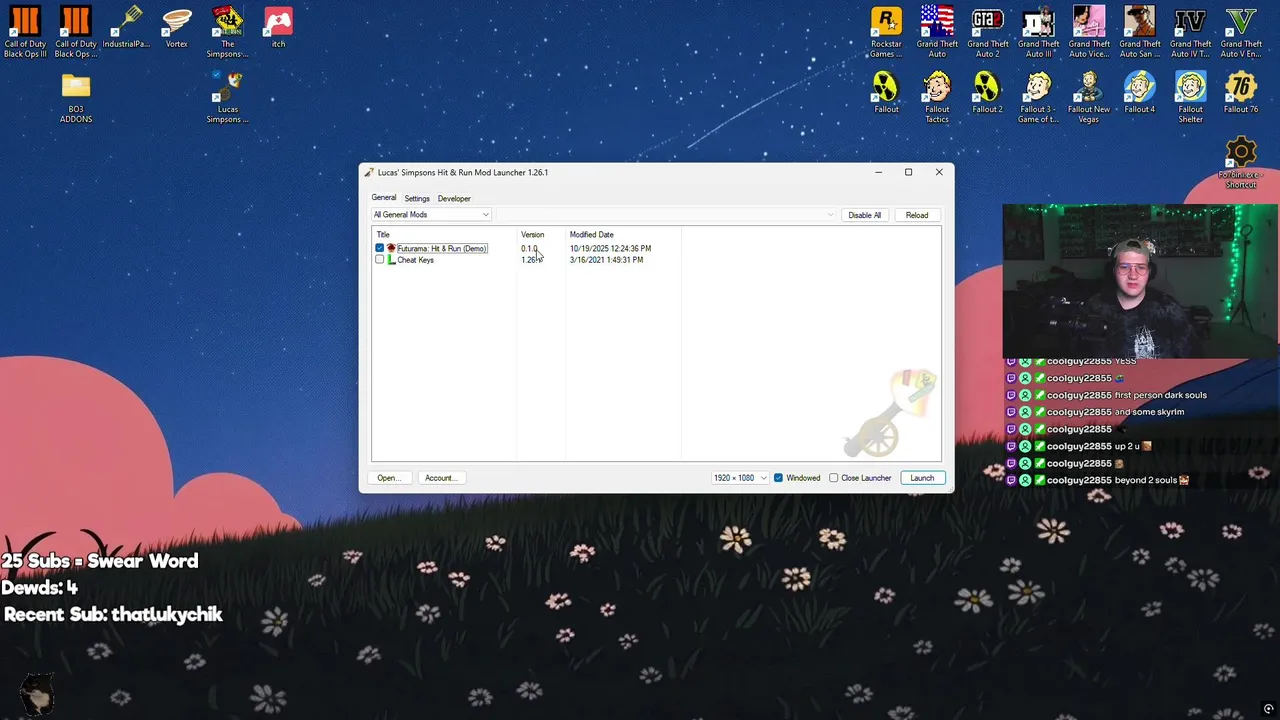Viewport: 1280px width, 720px height.
Task: Open the Fallout 76 shortcut
Action: [x=1241, y=92]
